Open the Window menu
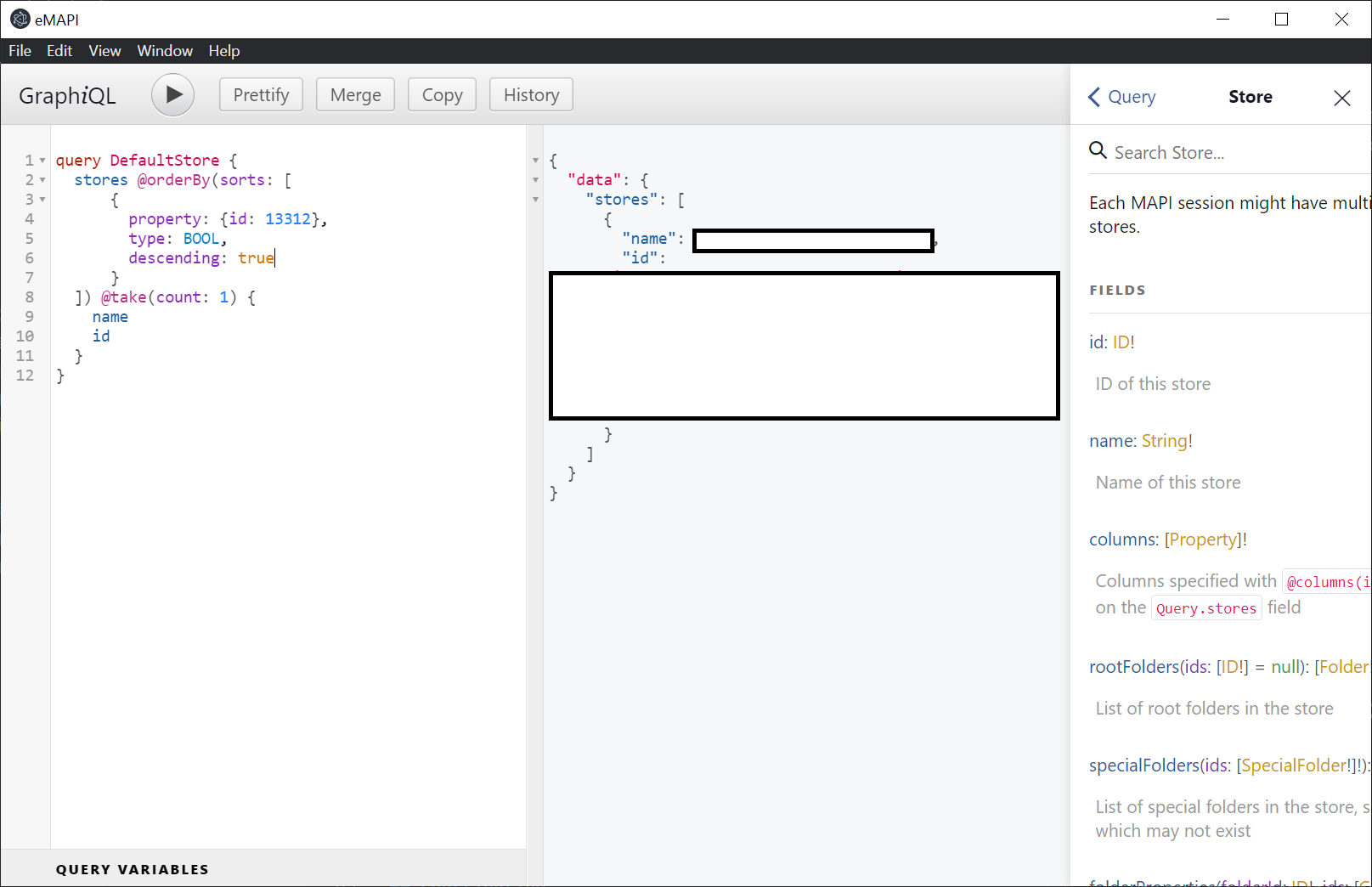 (x=165, y=51)
